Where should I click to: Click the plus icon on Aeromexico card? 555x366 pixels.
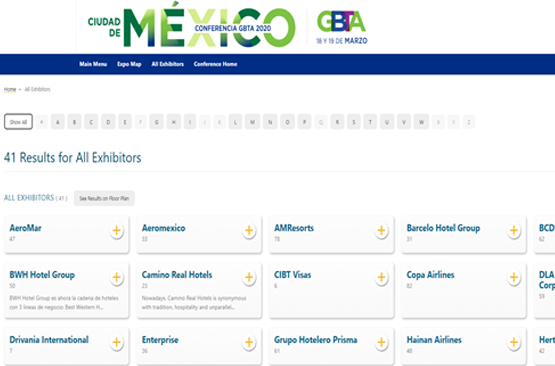(x=249, y=231)
